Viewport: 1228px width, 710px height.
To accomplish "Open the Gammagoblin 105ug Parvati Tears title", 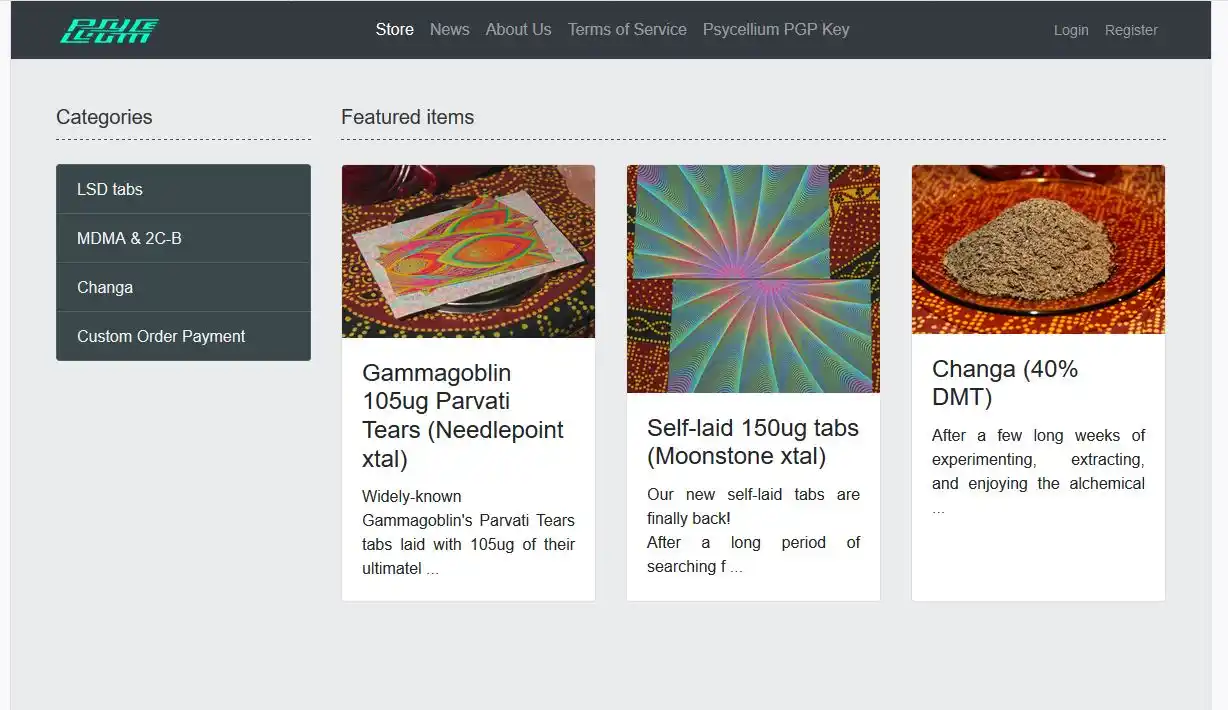I will coord(463,415).
